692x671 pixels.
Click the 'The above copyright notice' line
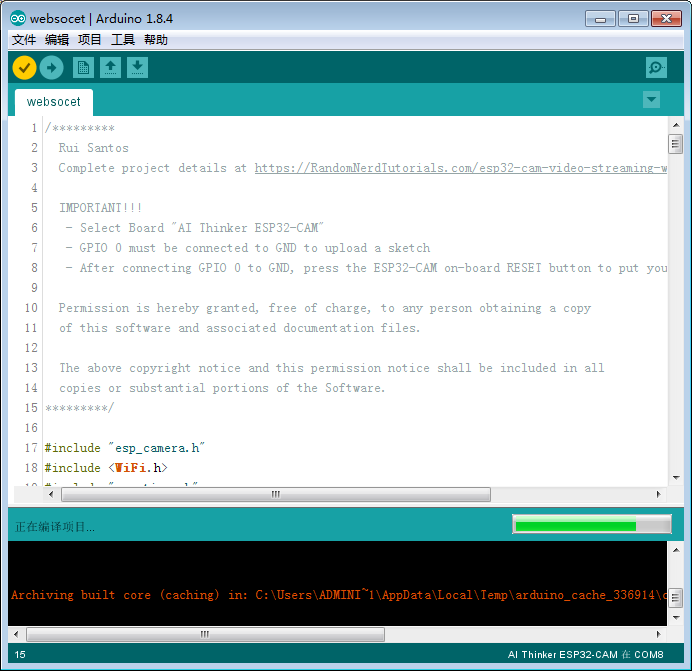click(331, 368)
